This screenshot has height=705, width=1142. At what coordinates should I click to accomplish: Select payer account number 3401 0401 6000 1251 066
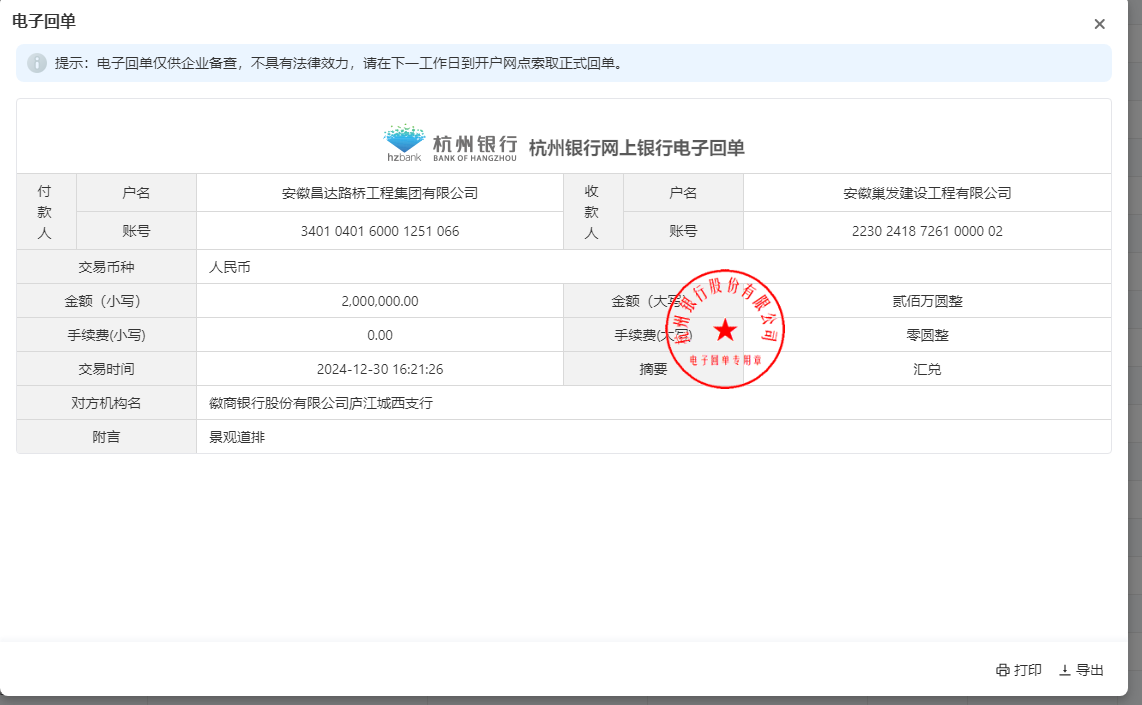tap(380, 231)
